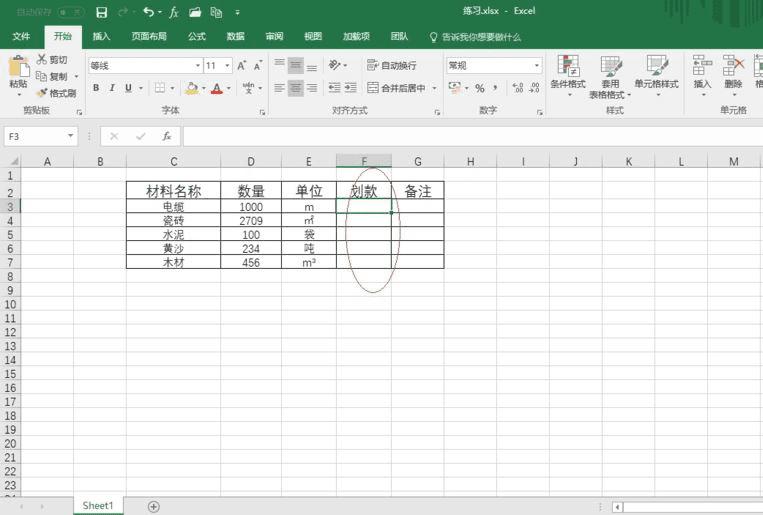Click the increase decimal icon
Image resolution: width=763 pixels, height=515 pixels.
518,88
